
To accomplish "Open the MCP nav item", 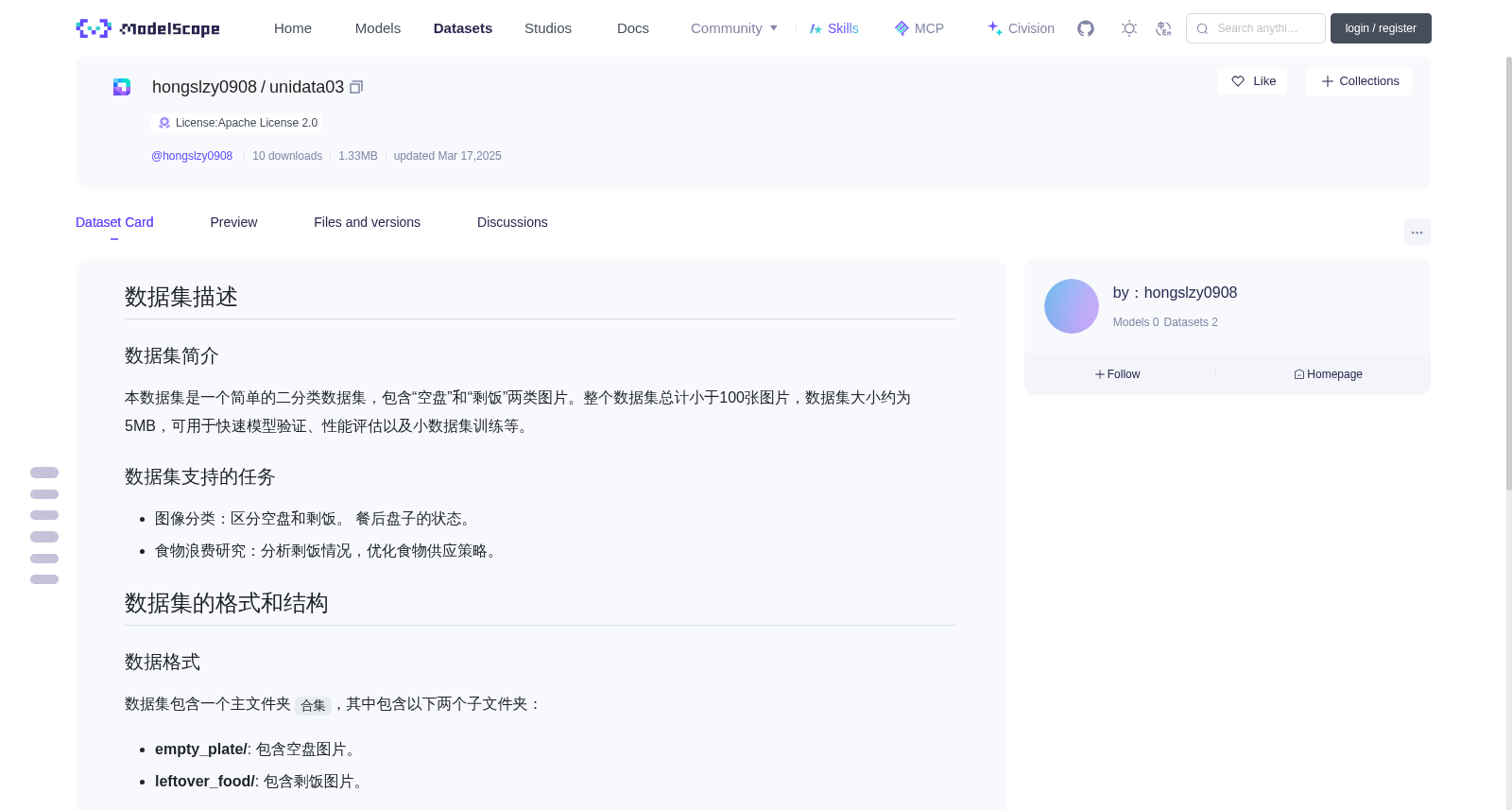I will click(919, 28).
